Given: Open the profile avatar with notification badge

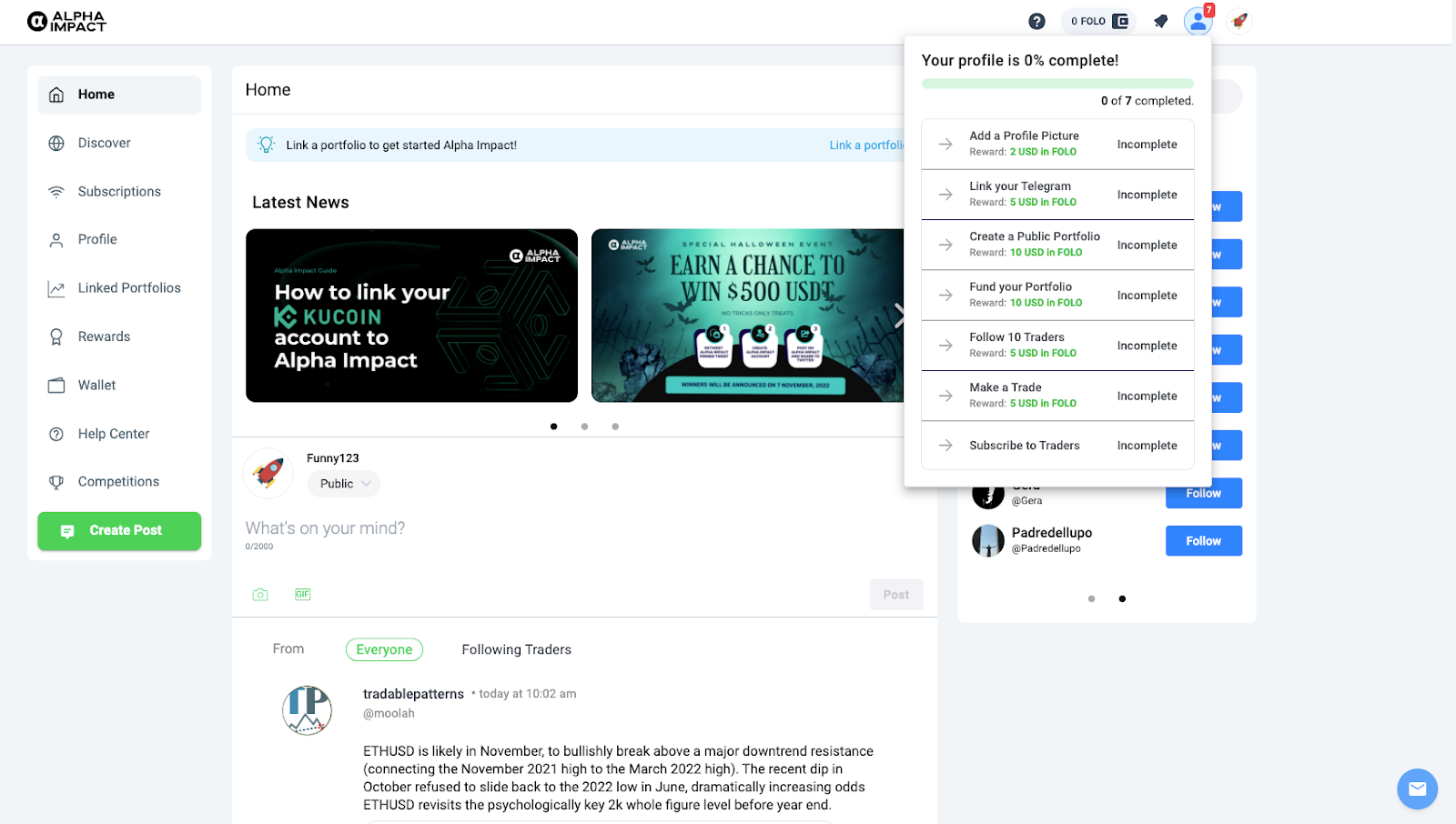Looking at the screenshot, I should pos(1198,21).
